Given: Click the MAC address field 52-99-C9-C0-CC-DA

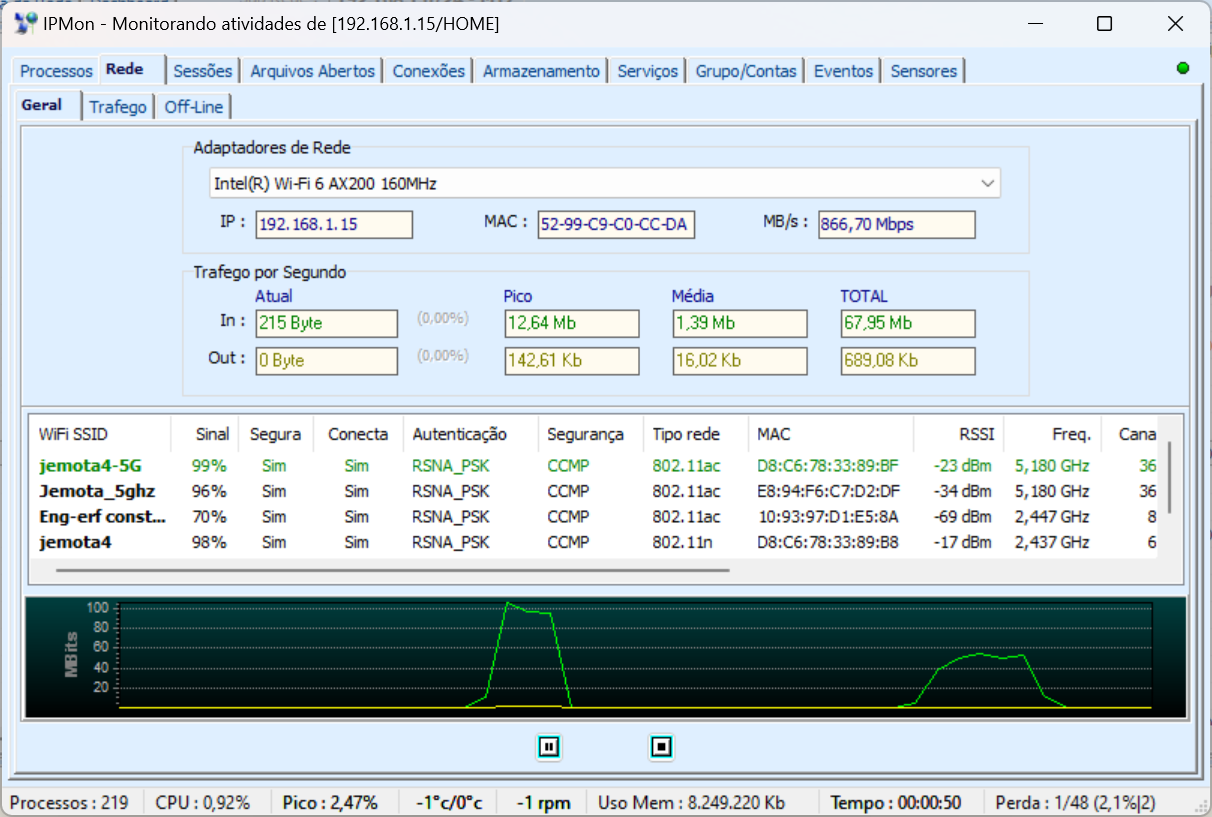Looking at the screenshot, I should pyautogui.click(x=616, y=224).
